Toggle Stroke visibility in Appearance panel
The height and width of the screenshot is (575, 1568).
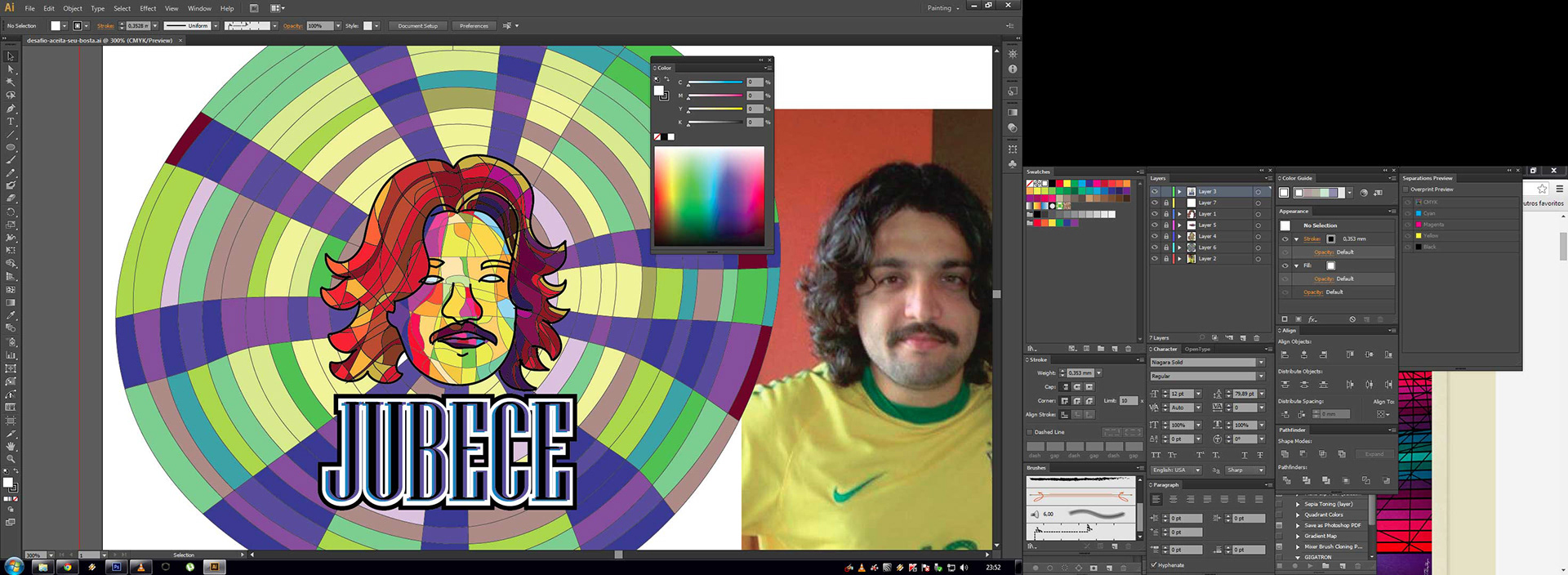[1285, 239]
